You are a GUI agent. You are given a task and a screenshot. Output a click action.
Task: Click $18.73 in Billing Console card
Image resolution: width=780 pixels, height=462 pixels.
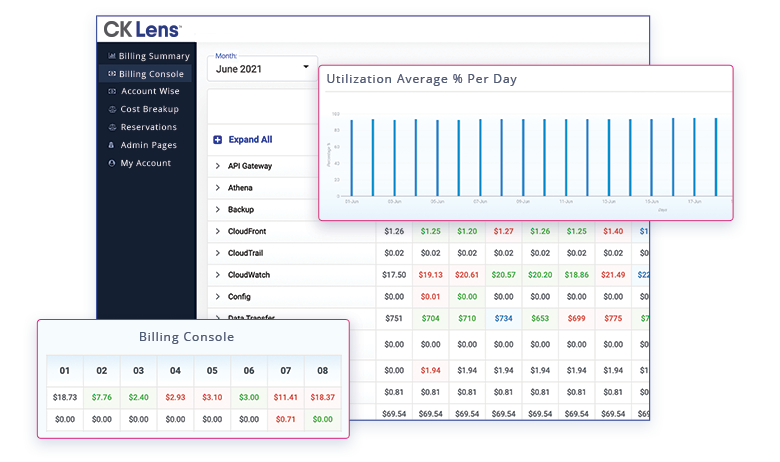pos(65,397)
